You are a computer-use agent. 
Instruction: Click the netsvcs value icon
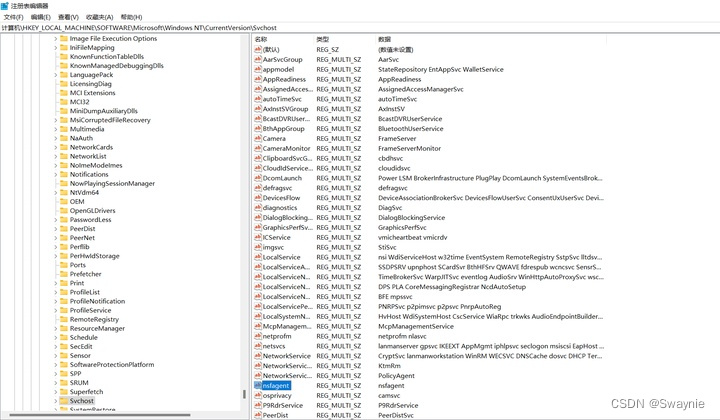point(258,346)
